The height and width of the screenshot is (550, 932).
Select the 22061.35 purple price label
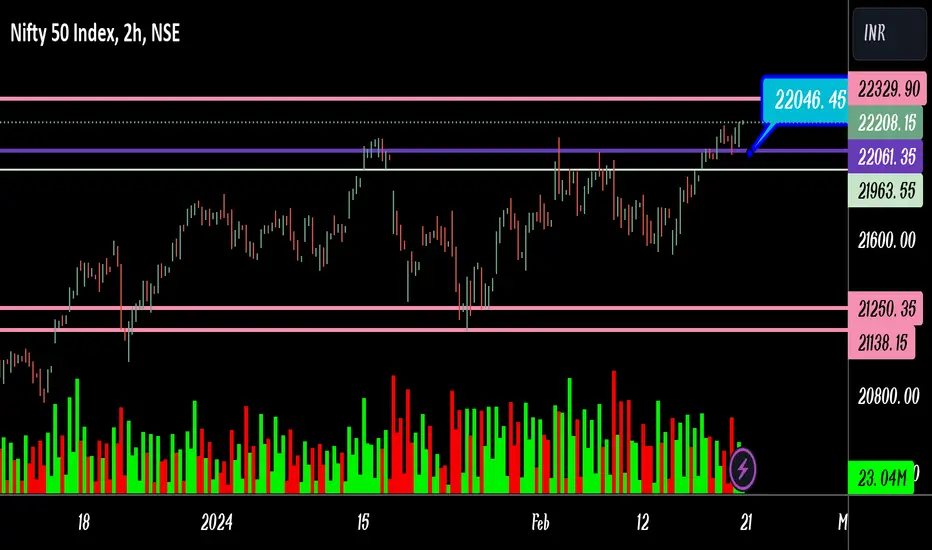click(886, 157)
